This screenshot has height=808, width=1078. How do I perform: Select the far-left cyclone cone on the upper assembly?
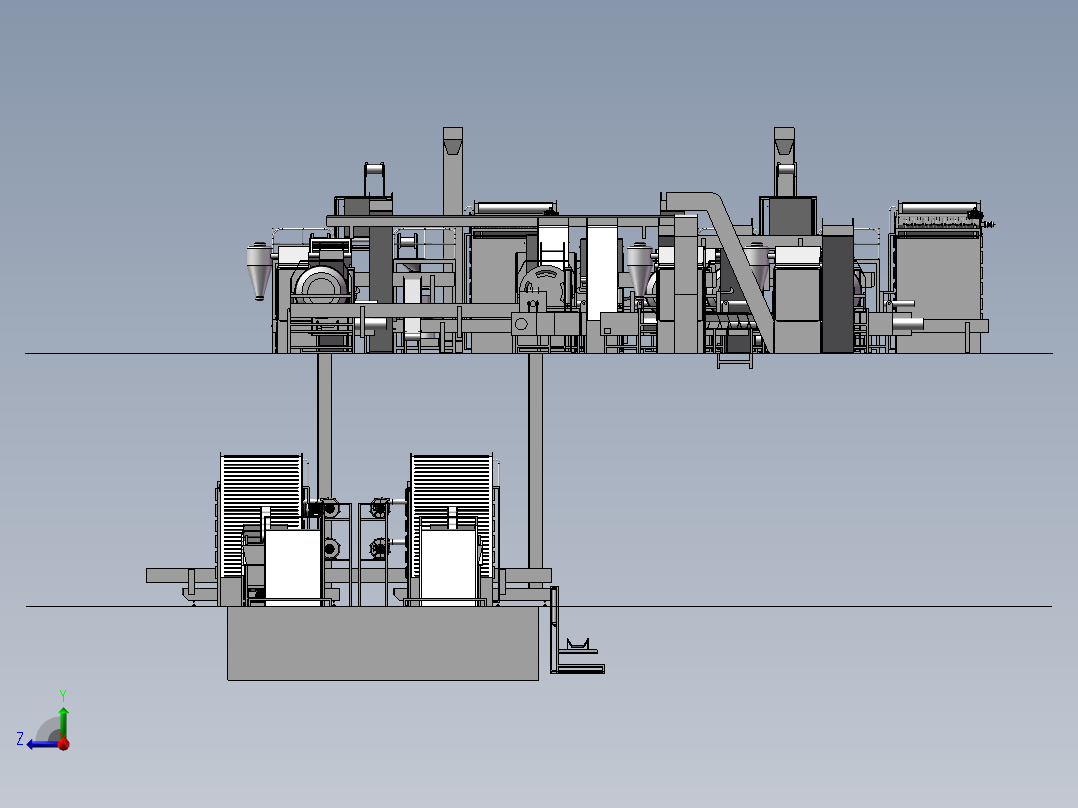coord(258,271)
